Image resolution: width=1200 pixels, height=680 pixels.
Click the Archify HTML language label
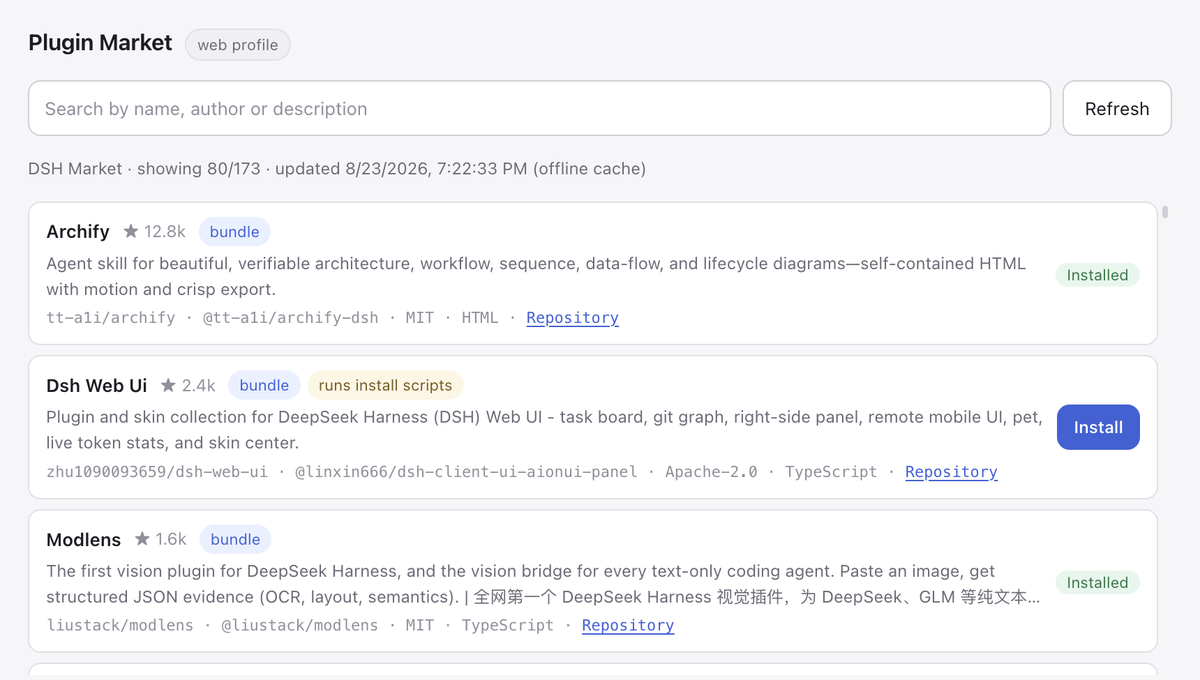pos(480,318)
